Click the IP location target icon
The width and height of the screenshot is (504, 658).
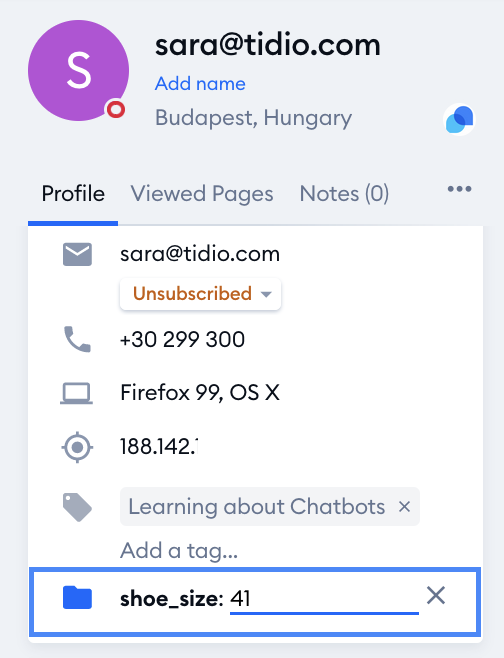point(77,447)
